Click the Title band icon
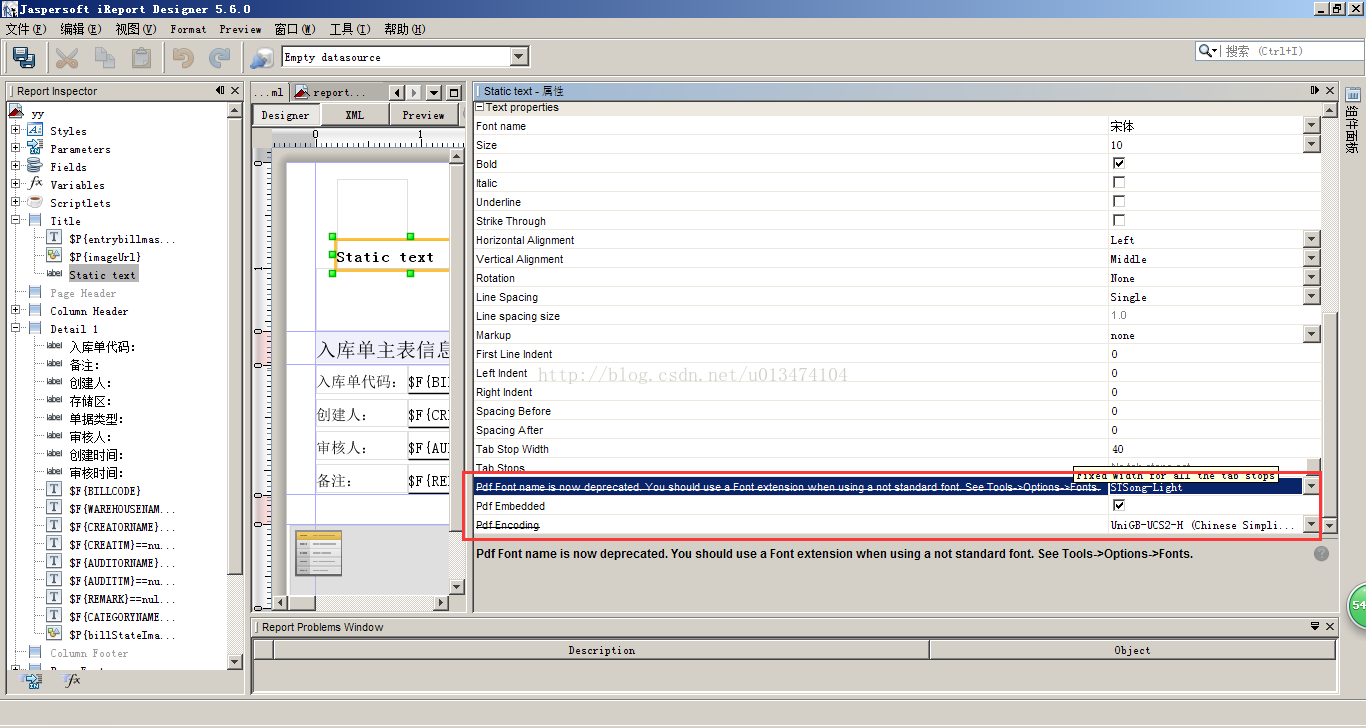Viewport: 1366px width, 728px height. 35,220
